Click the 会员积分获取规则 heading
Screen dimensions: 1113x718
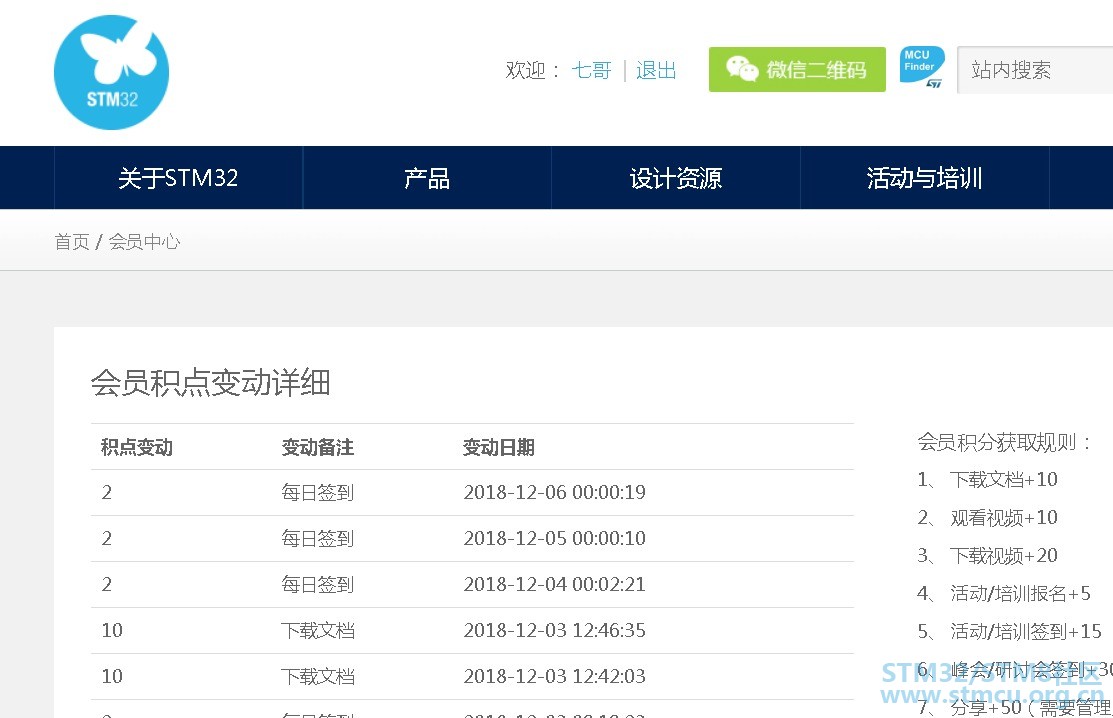coord(1004,442)
